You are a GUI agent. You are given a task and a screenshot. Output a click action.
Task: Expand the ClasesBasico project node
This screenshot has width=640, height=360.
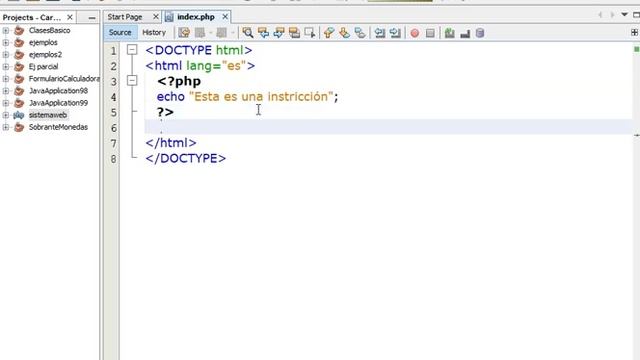(6, 31)
